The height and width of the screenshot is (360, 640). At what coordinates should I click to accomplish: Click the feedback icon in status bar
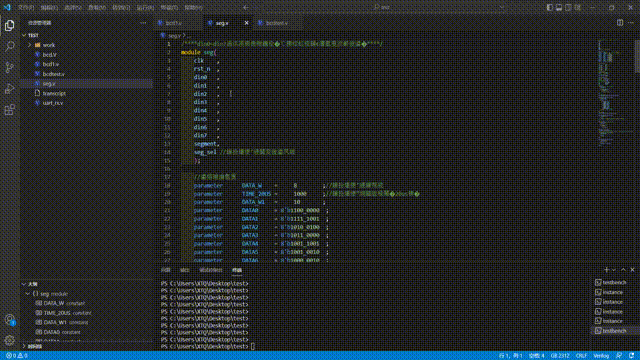pos(619,356)
